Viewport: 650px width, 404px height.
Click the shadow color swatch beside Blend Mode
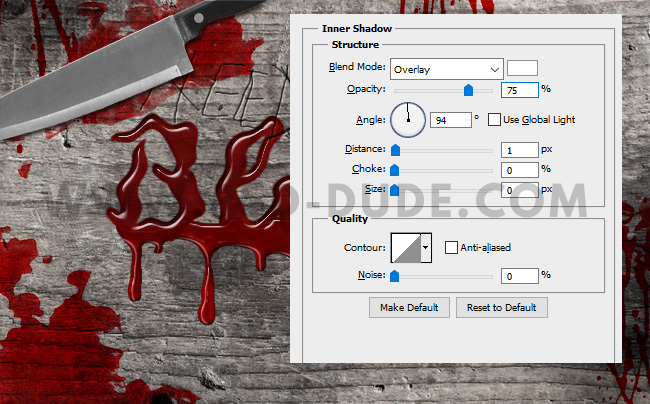[522, 69]
